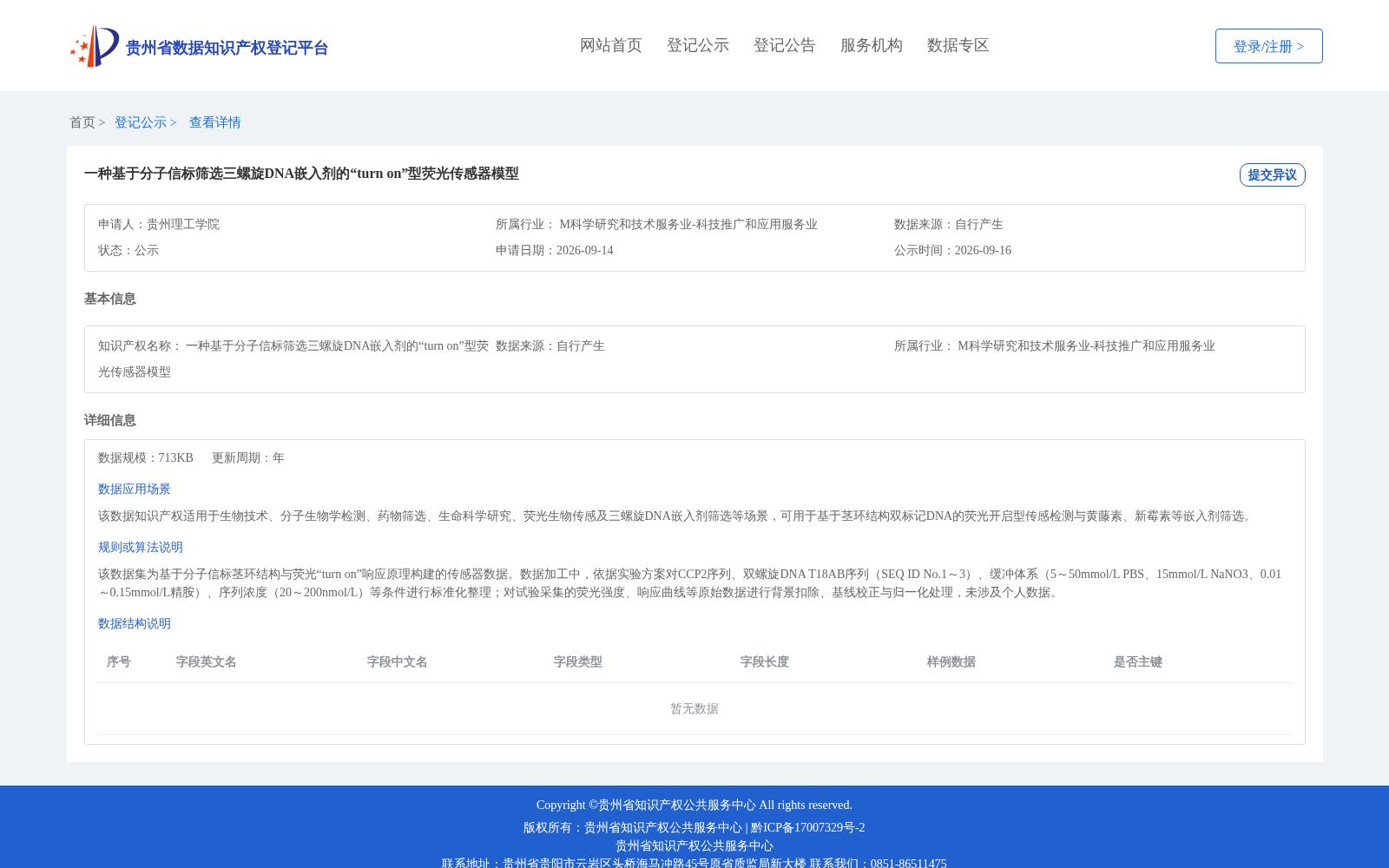Click the 查看详情 breadcrumb
The width and height of the screenshot is (1389, 868).
(x=215, y=122)
